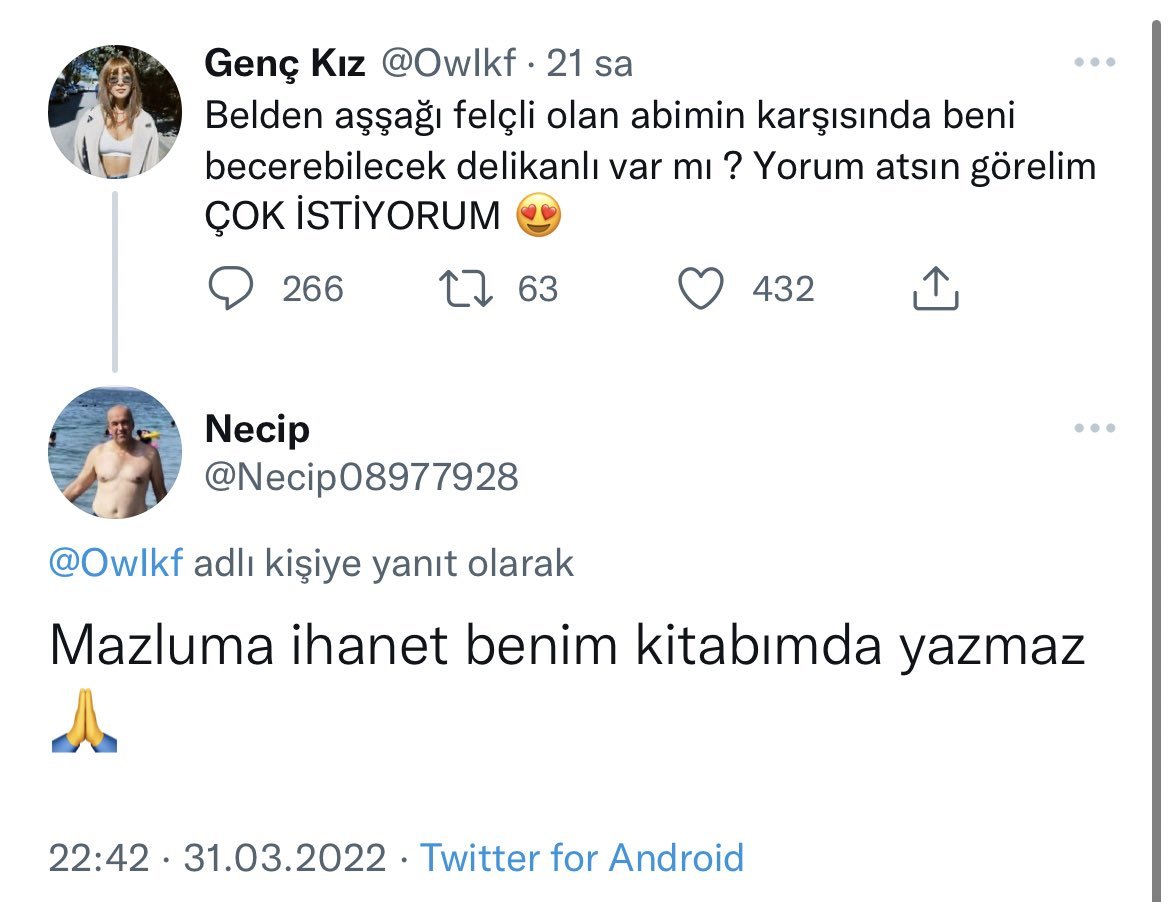Open Genç Kız profile picture
The height and width of the screenshot is (902, 1169).
(115, 111)
